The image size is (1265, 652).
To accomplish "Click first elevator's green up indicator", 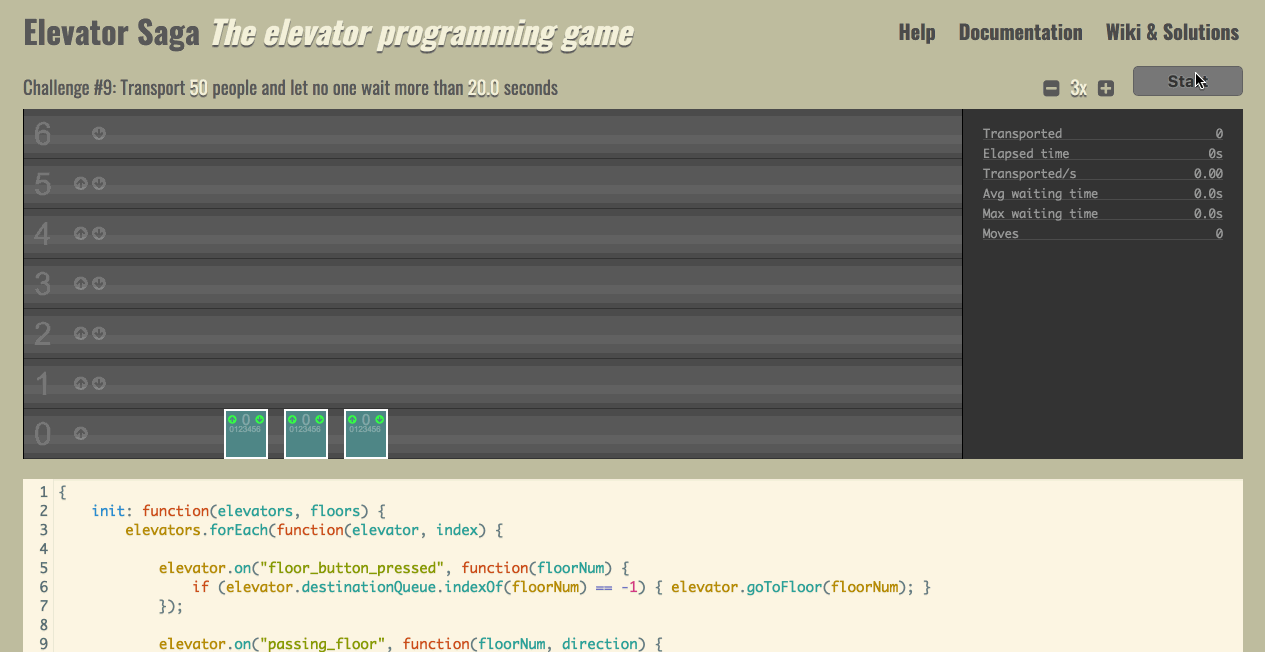I will click(x=232, y=419).
